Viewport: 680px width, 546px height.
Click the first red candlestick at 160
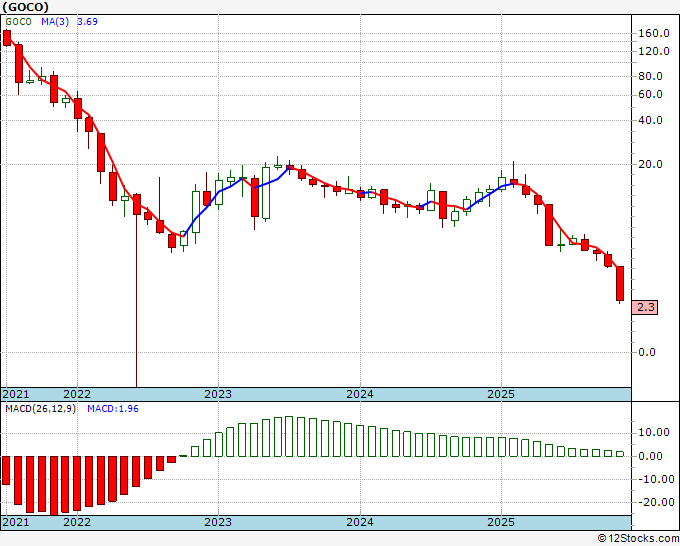coord(7,38)
